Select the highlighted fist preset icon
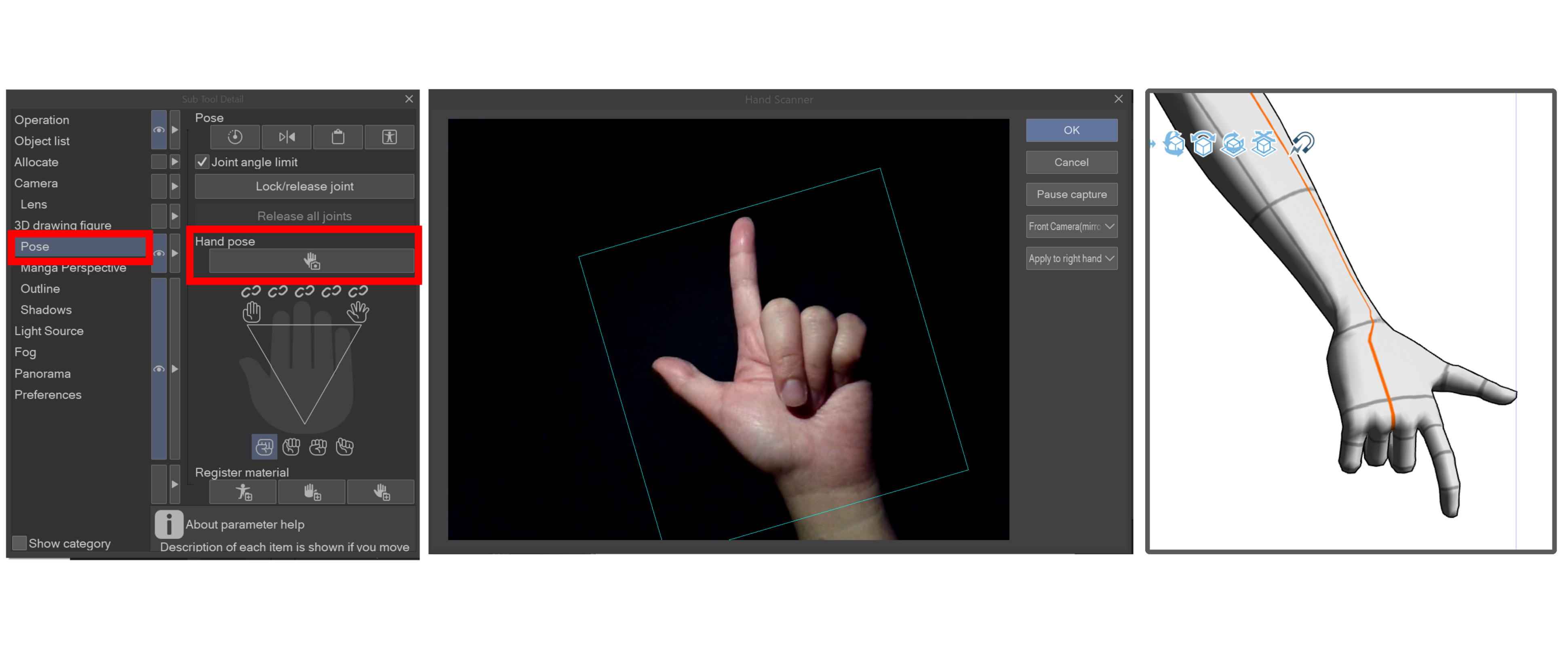The width and height of the screenshot is (1568, 660). [264, 447]
